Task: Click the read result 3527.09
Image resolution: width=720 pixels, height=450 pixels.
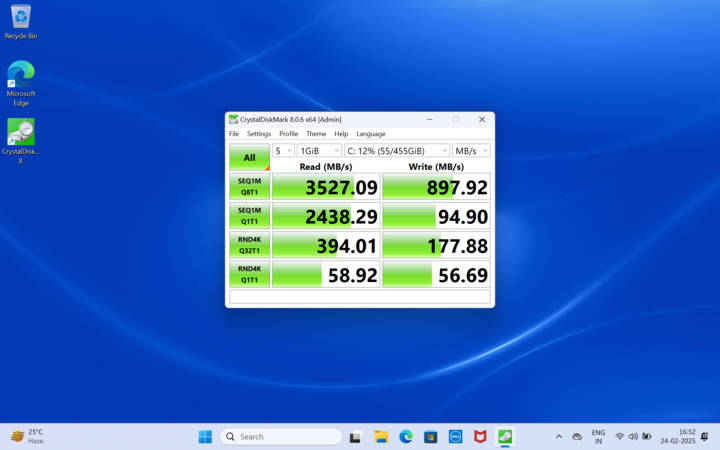Action: tap(326, 187)
